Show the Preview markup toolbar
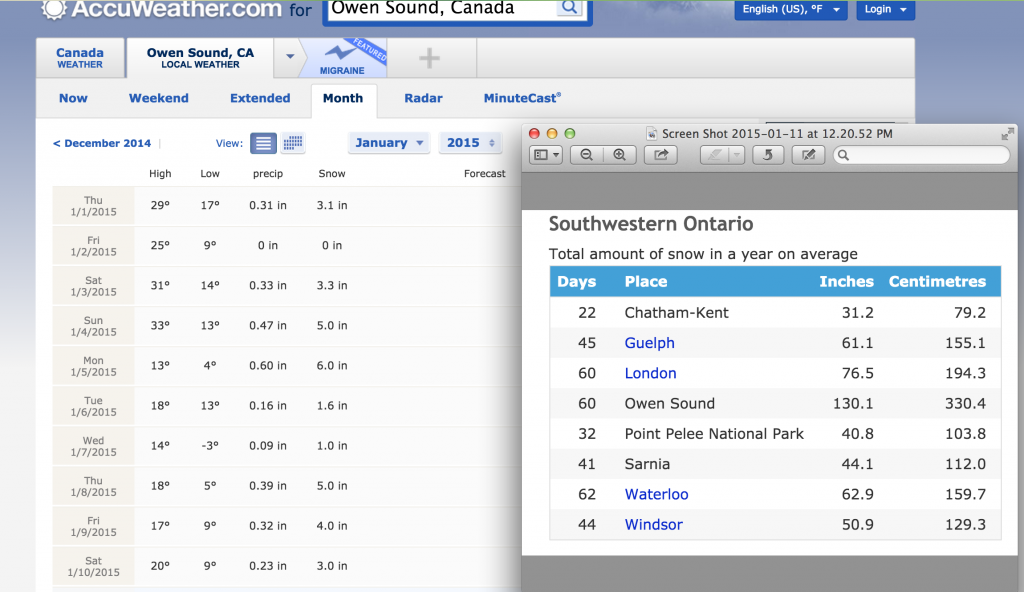This screenshot has height=592, width=1024. [x=808, y=155]
